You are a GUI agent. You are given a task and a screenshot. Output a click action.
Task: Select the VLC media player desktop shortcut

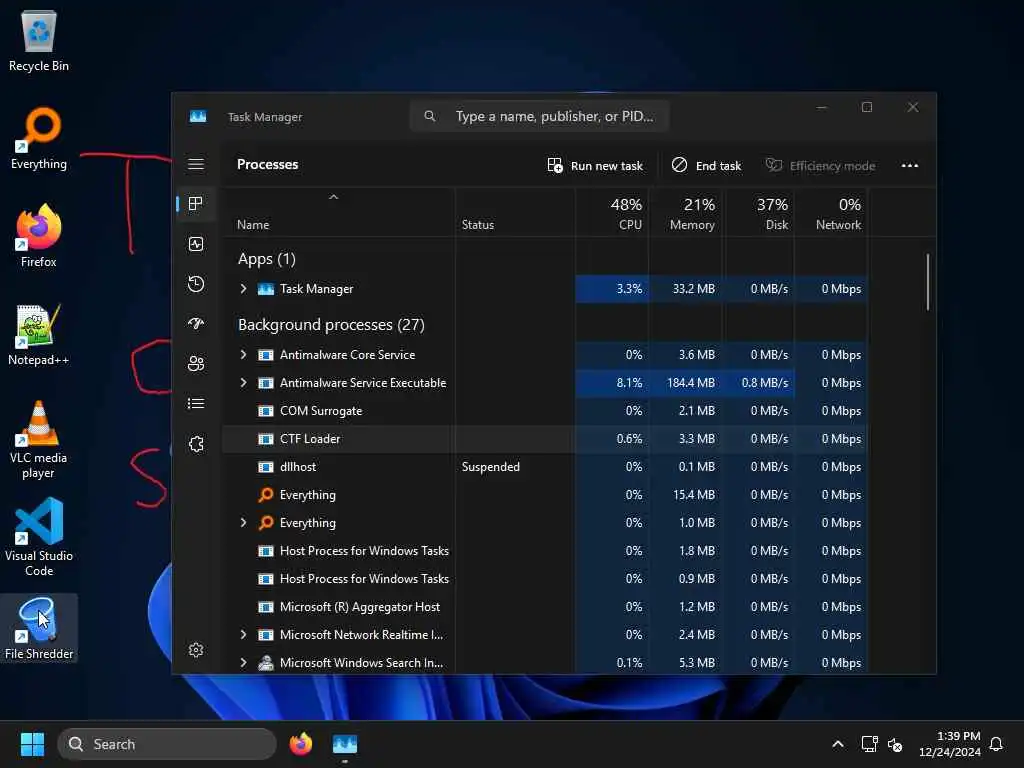tap(39, 440)
